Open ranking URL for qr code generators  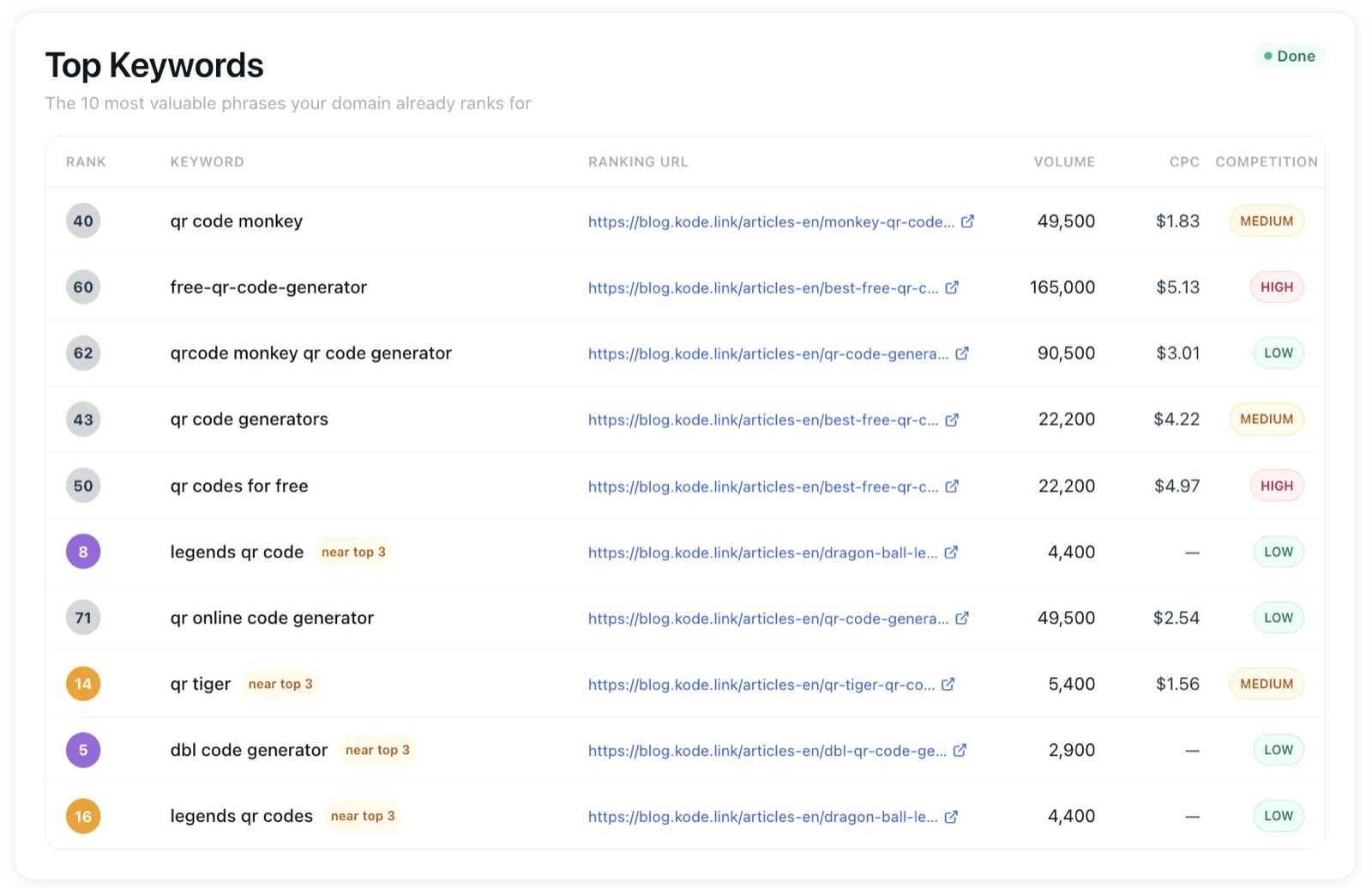click(763, 420)
